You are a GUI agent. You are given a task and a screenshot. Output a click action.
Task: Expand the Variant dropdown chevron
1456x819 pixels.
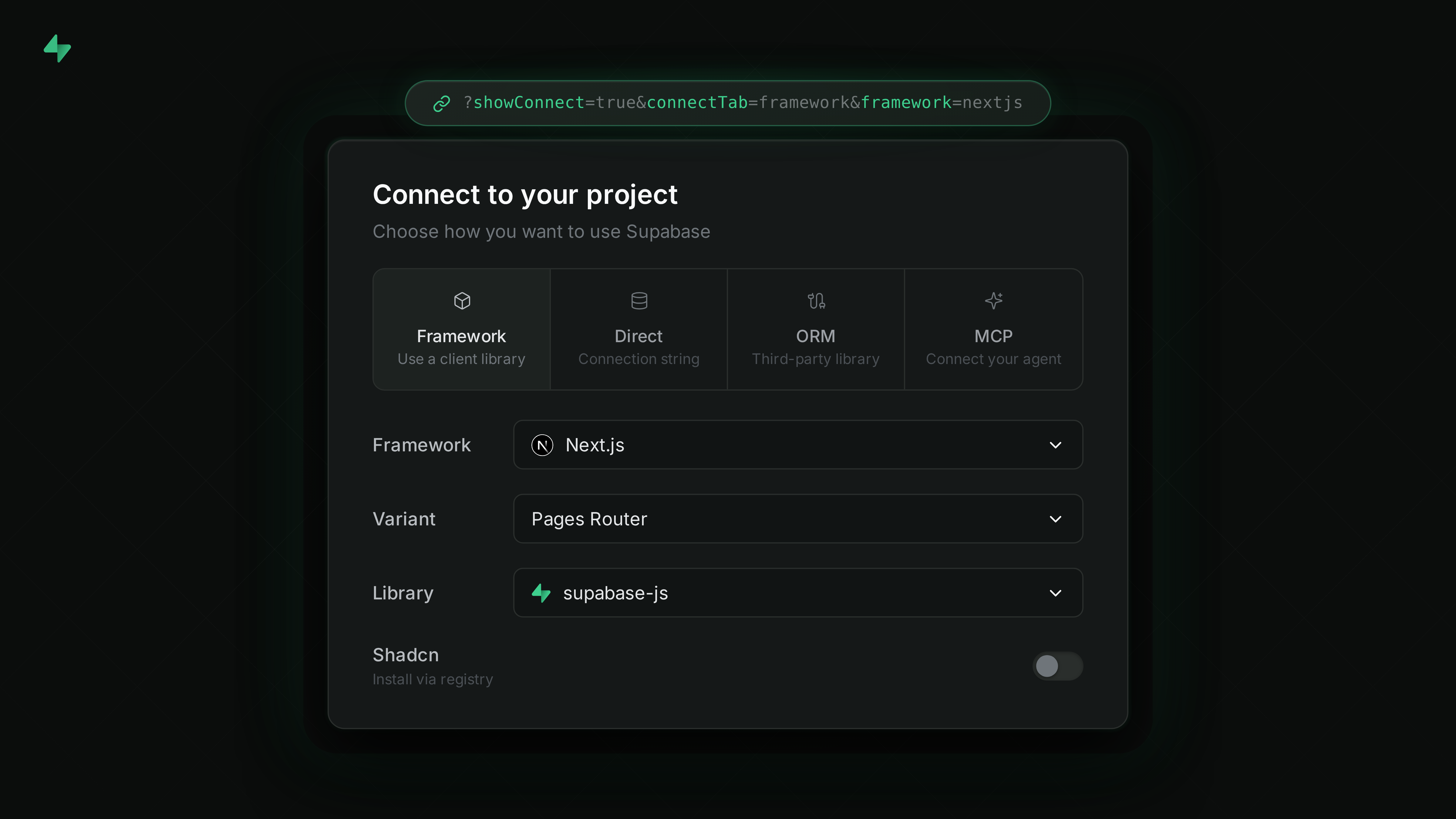click(x=1055, y=519)
